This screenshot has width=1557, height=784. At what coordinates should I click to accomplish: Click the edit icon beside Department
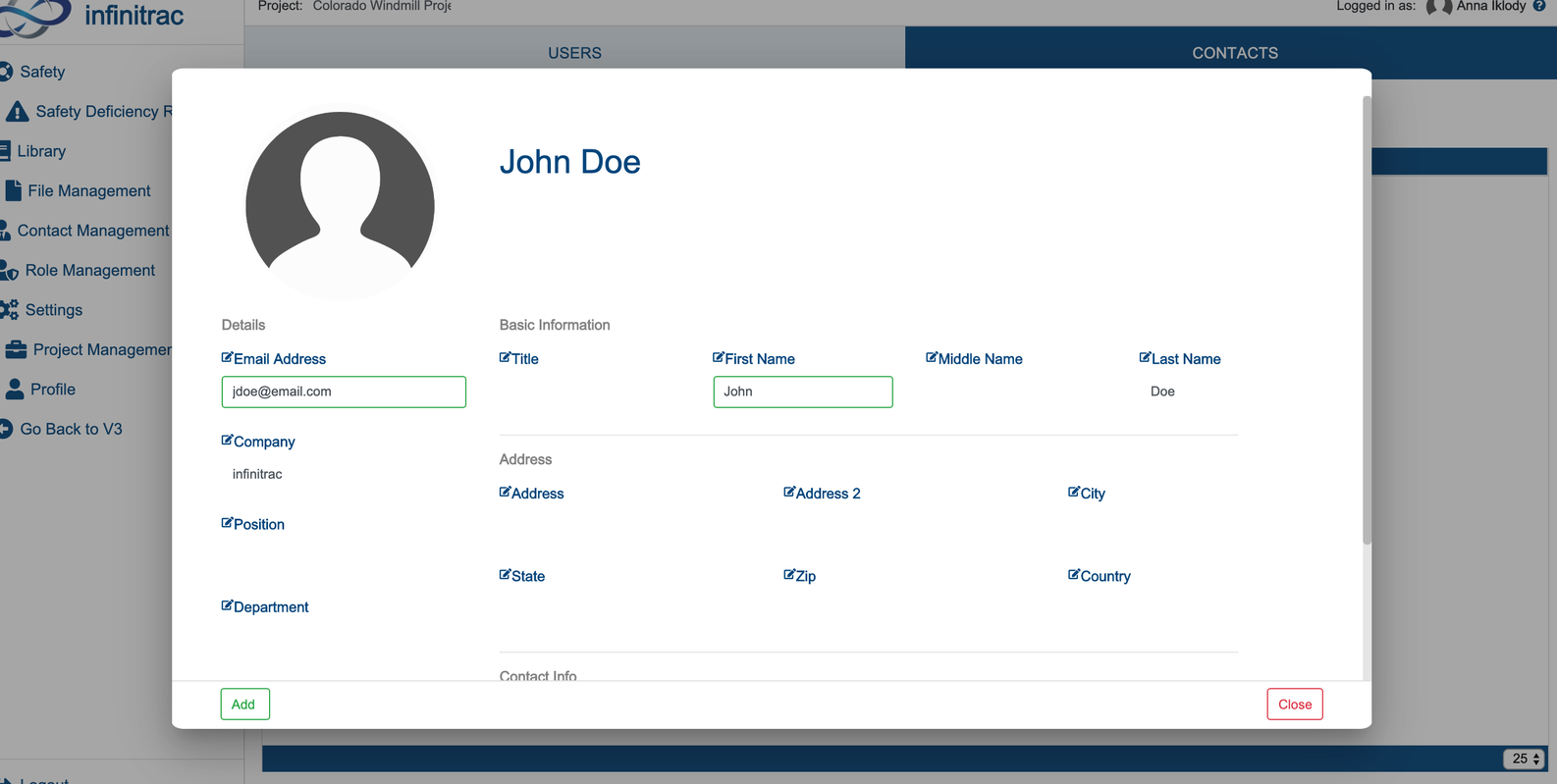227,605
